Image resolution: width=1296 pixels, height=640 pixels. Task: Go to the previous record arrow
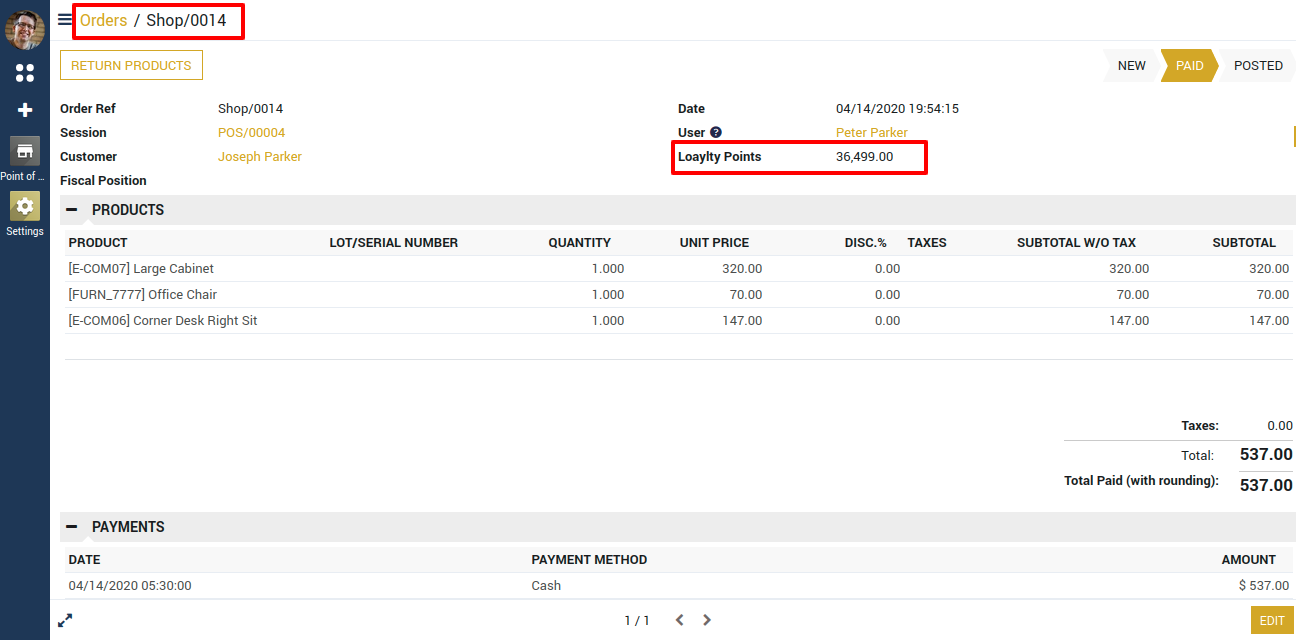point(680,620)
